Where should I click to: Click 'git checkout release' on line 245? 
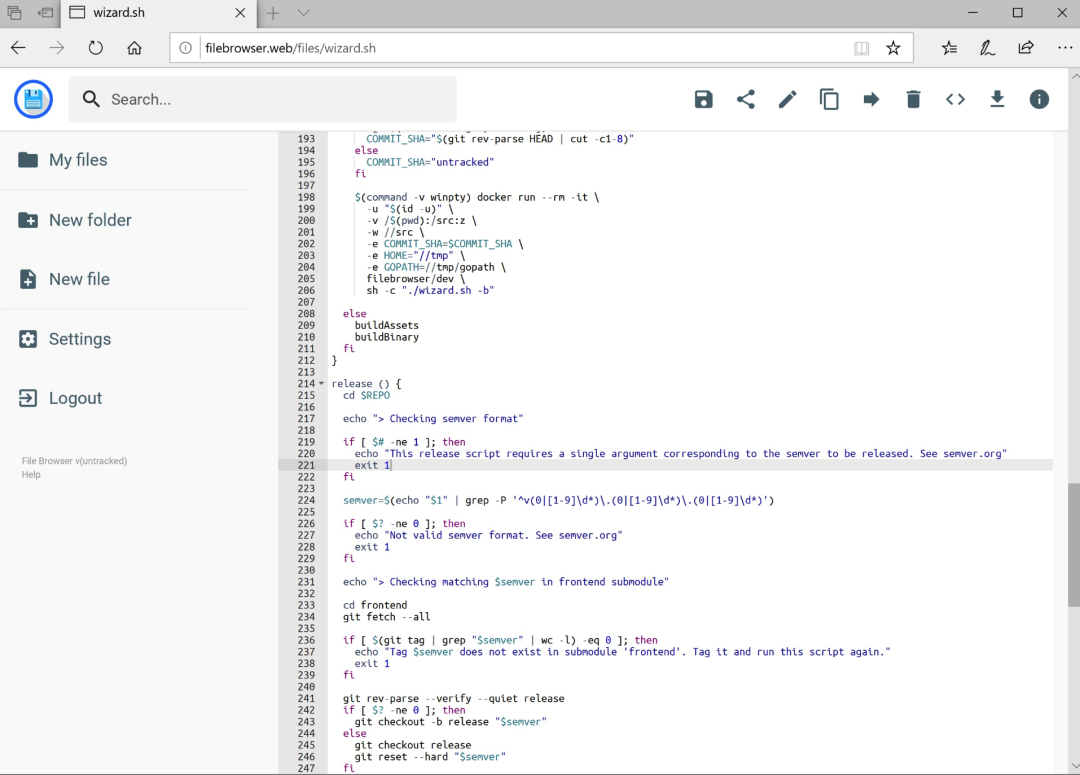(x=413, y=745)
